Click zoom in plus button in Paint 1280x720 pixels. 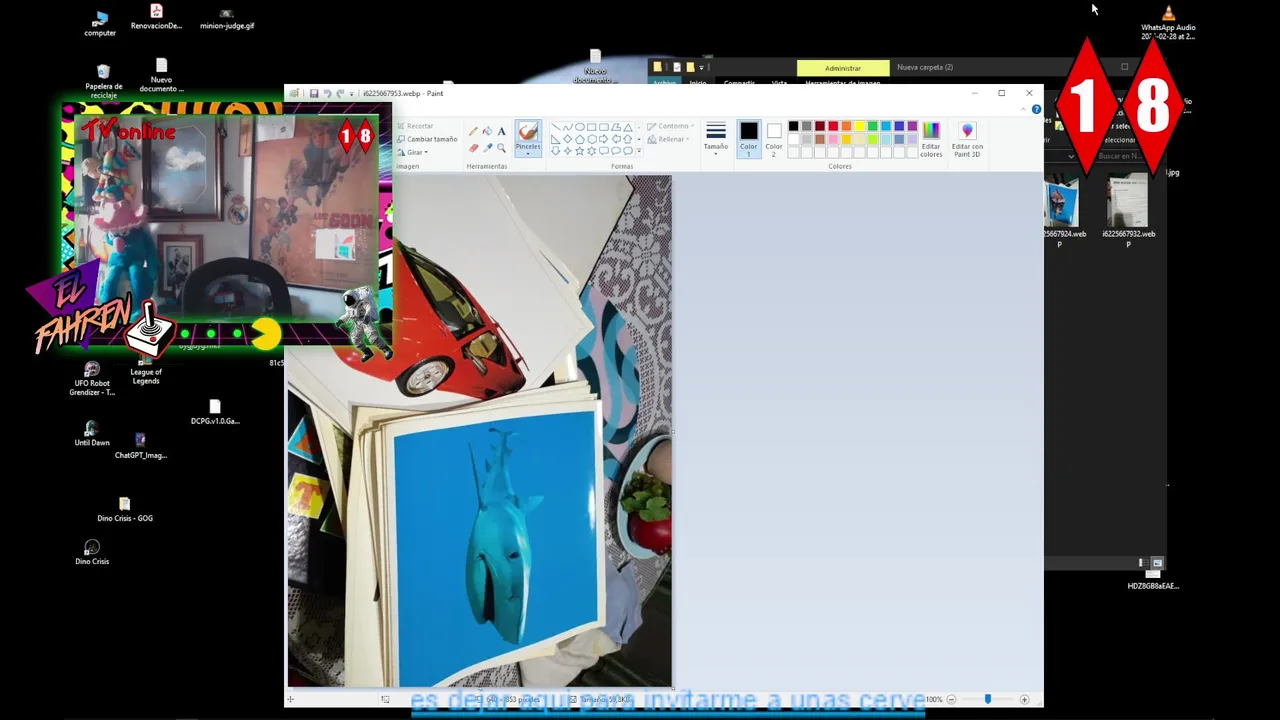pyautogui.click(x=1024, y=699)
